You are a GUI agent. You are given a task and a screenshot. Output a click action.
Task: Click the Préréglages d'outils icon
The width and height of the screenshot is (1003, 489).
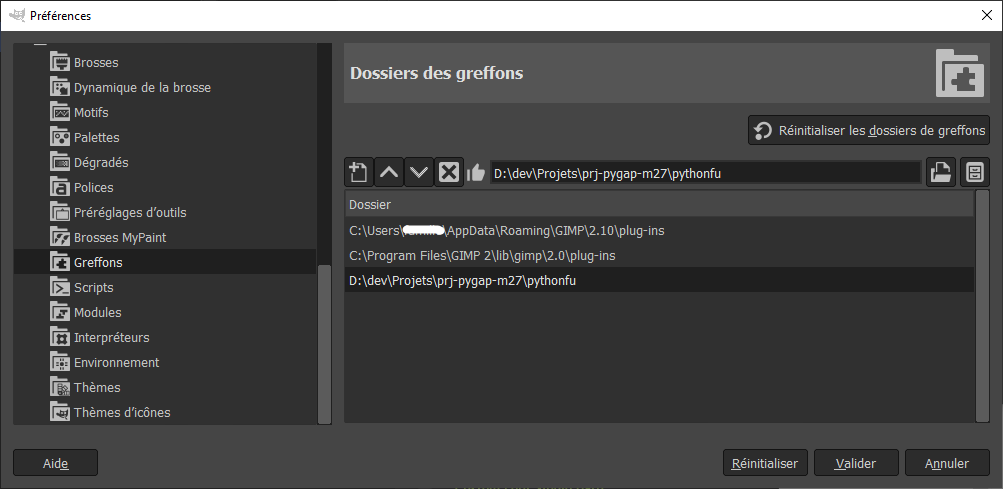[x=60, y=212]
